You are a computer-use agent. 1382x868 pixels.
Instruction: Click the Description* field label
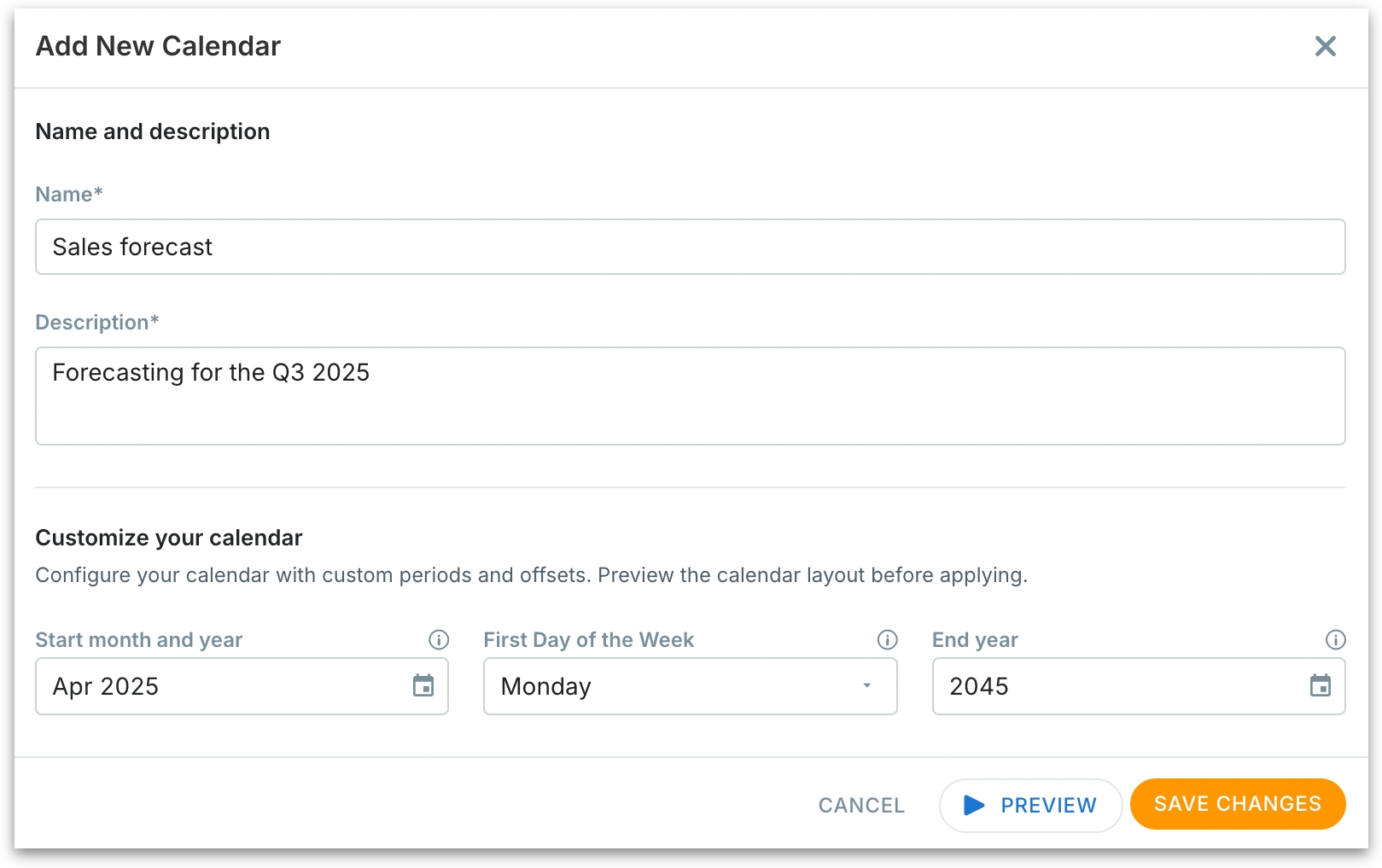[x=96, y=322]
